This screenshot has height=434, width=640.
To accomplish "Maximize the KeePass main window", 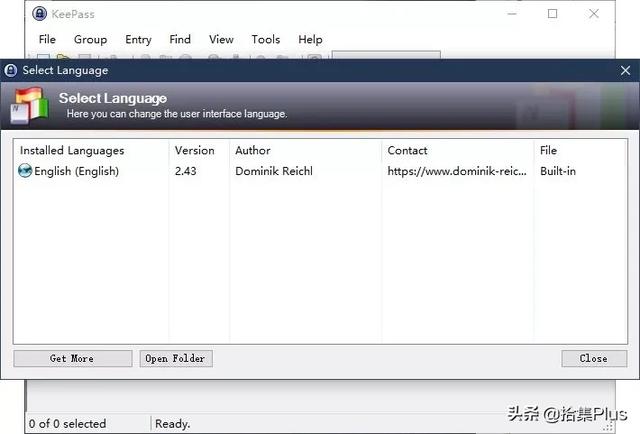I will pos(552,14).
